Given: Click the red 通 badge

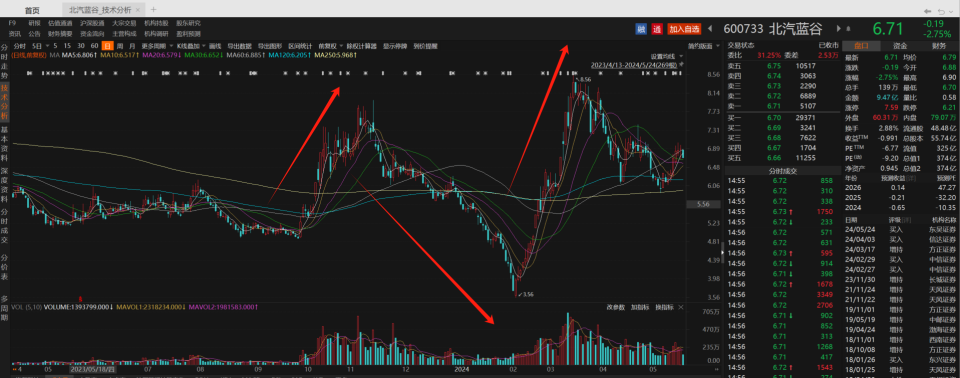Looking at the screenshot, I should [x=657, y=29].
